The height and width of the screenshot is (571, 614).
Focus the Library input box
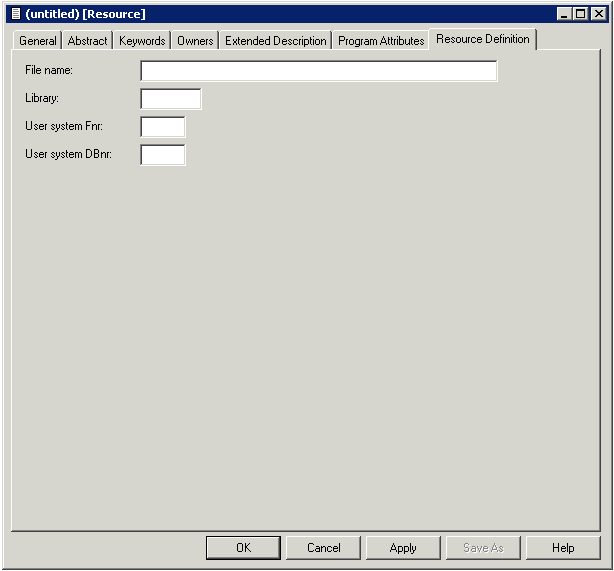click(171, 99)
